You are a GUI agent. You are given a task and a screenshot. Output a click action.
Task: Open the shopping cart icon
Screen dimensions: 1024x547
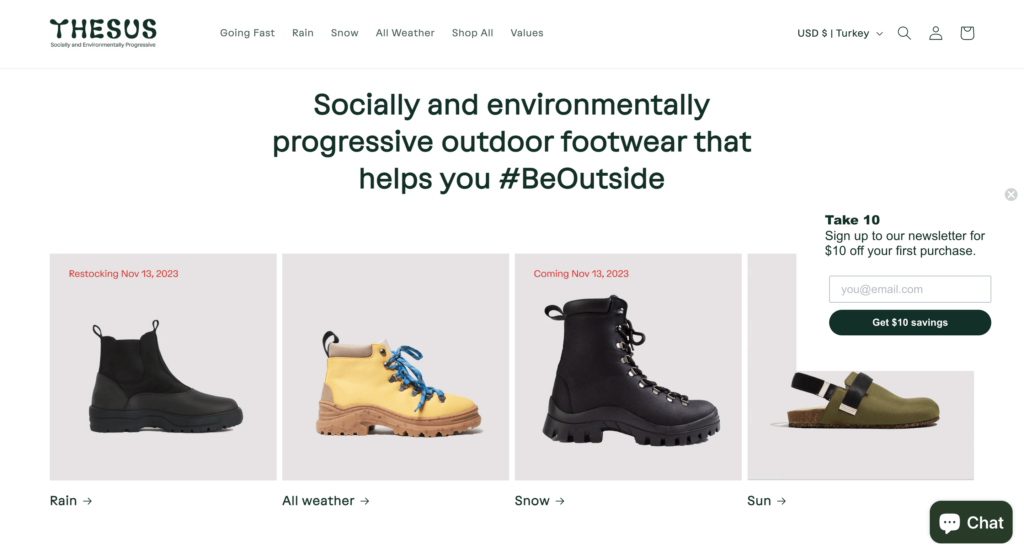(967, 33)
